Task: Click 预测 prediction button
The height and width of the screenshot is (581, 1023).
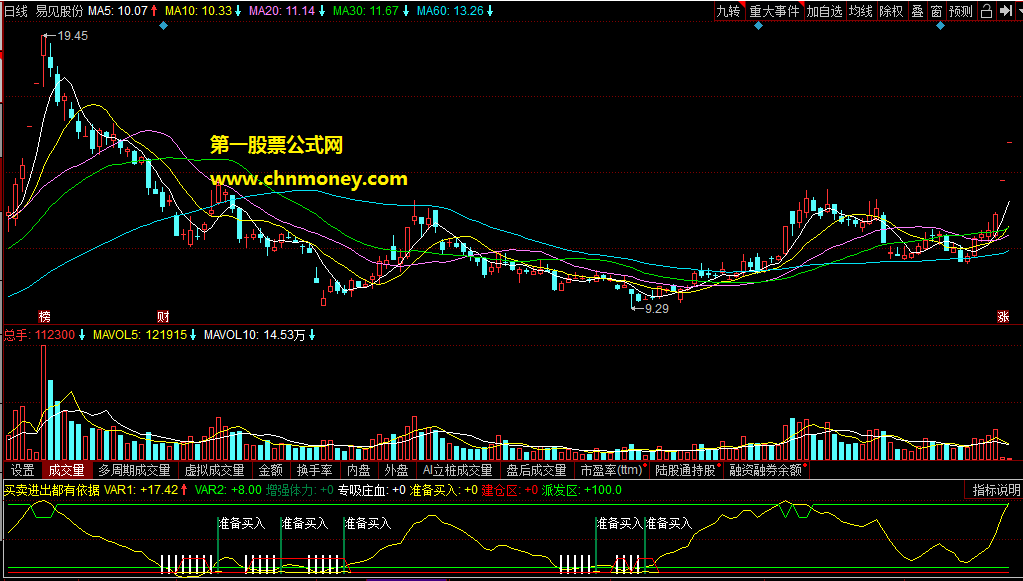Action: (961, 11)
